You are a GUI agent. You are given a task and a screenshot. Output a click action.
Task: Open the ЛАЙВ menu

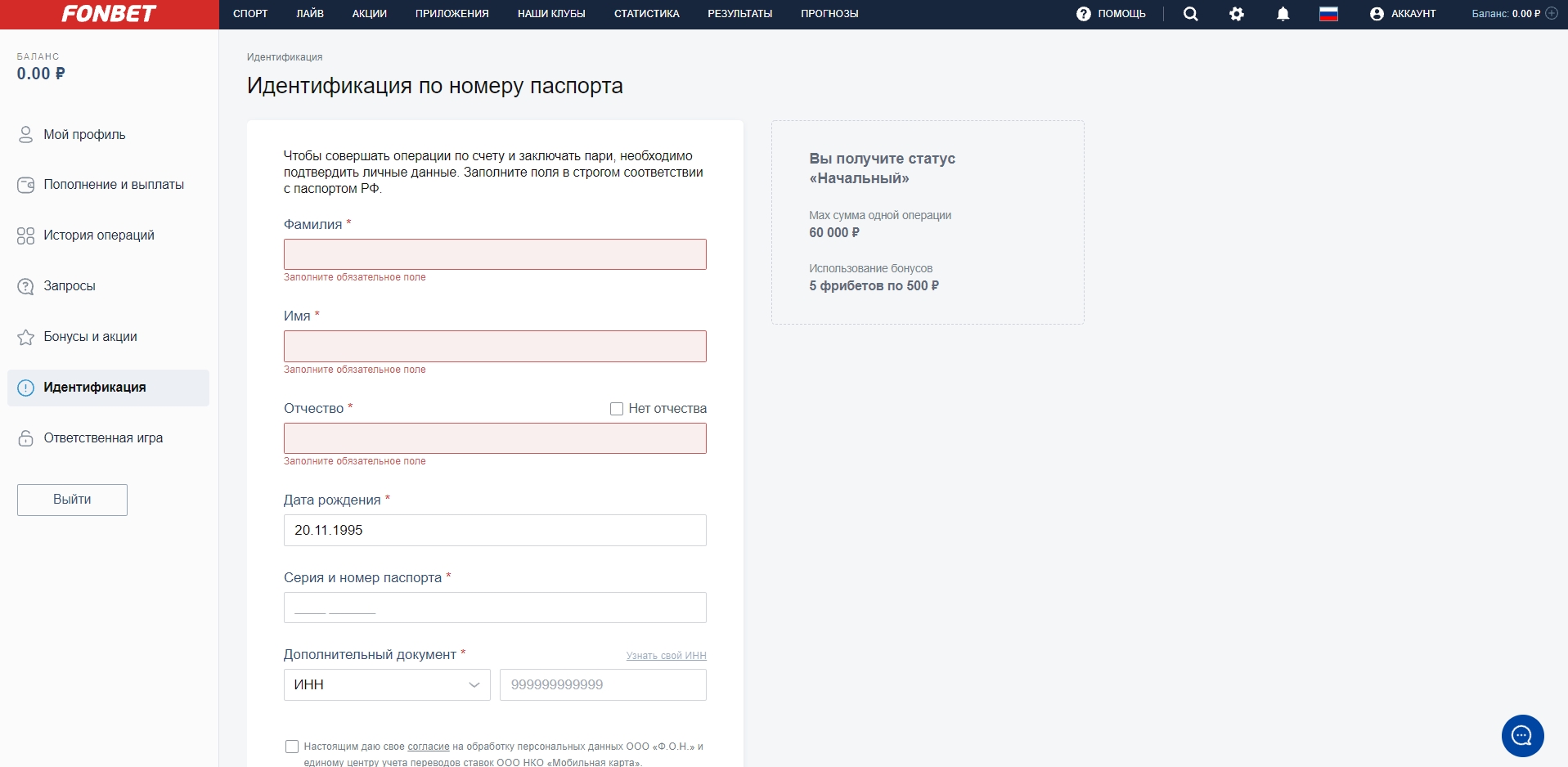tap(310, 14)
